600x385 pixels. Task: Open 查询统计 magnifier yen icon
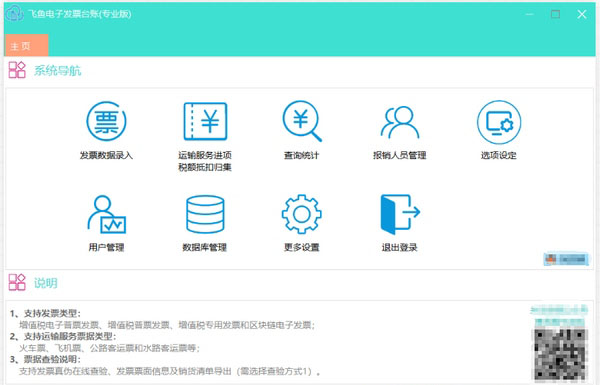302,121
